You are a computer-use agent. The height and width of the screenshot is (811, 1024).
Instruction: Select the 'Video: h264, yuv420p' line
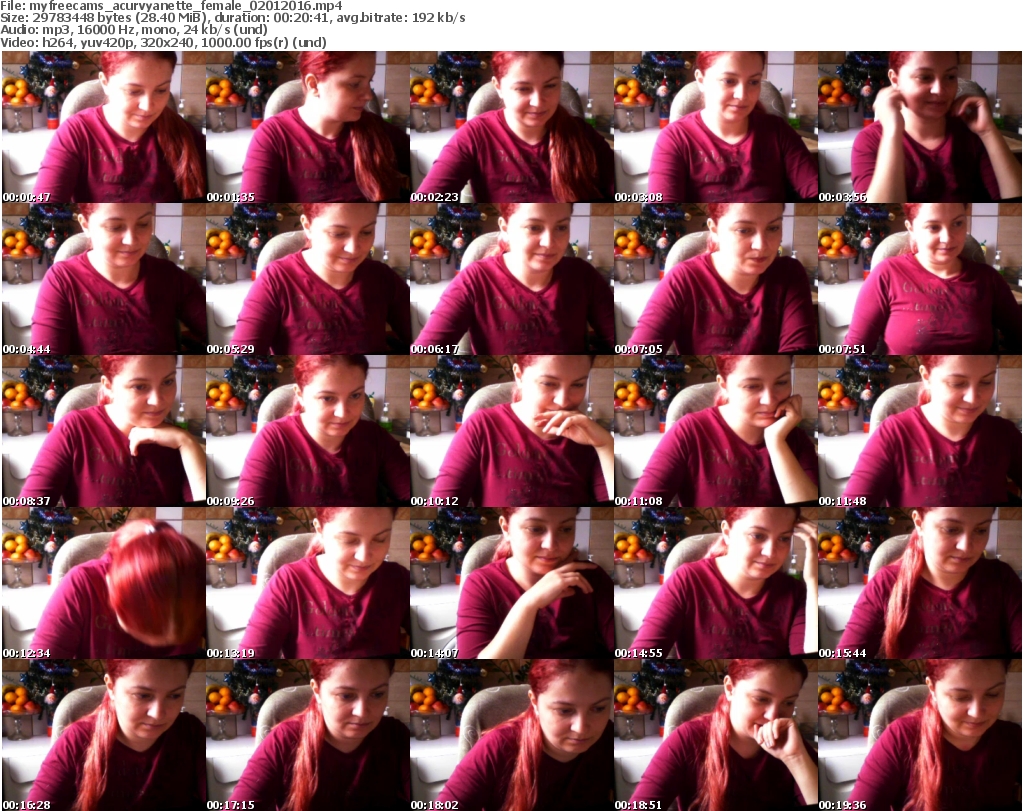coord(163,42)
